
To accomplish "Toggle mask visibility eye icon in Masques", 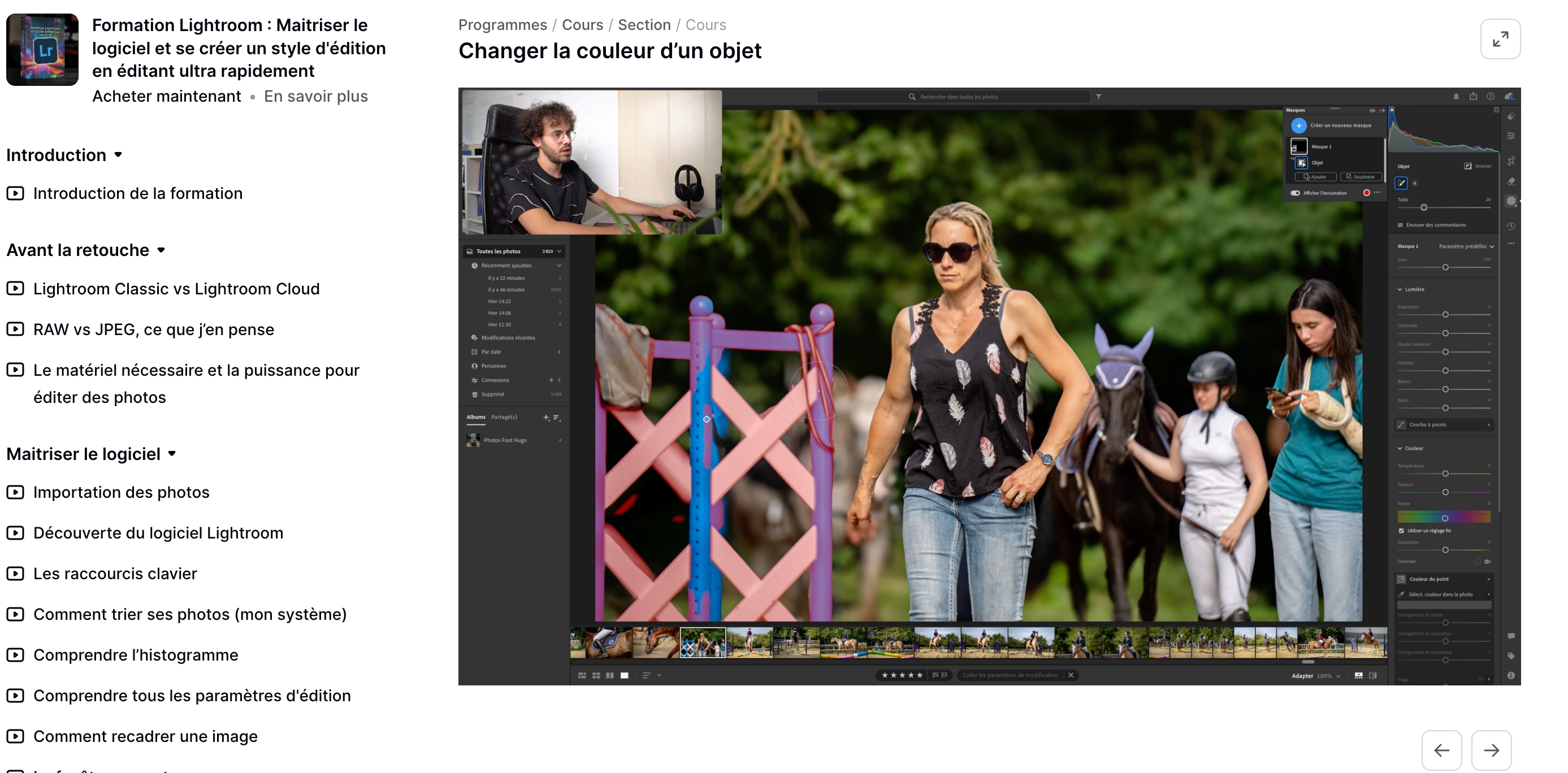I will 1372,110.
